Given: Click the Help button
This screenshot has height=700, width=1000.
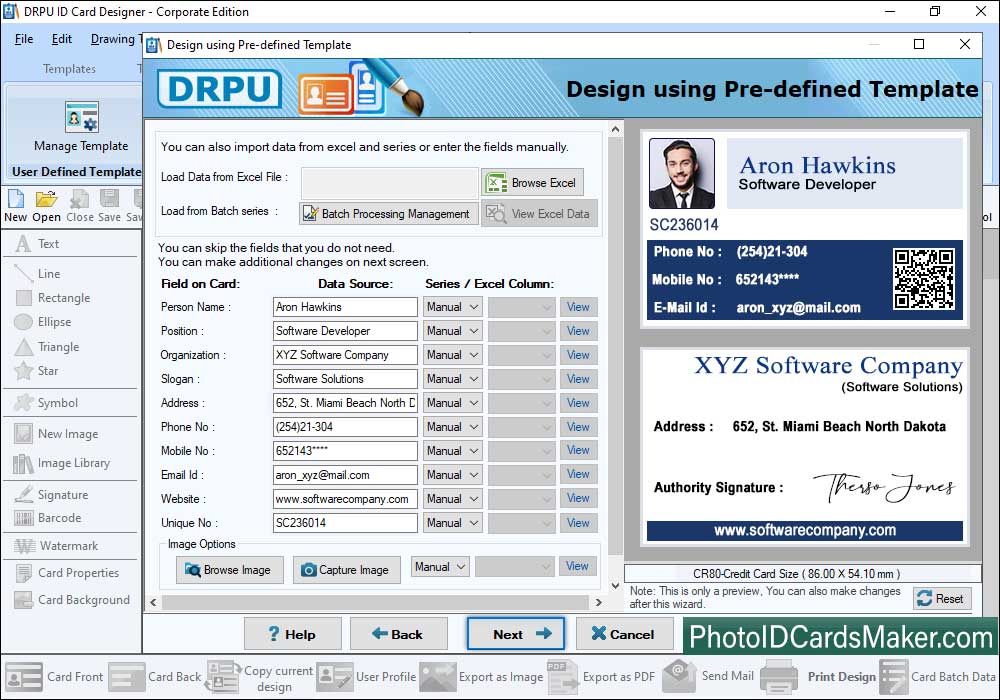Looking at the screenshot, I should click(x=293, y=634).
